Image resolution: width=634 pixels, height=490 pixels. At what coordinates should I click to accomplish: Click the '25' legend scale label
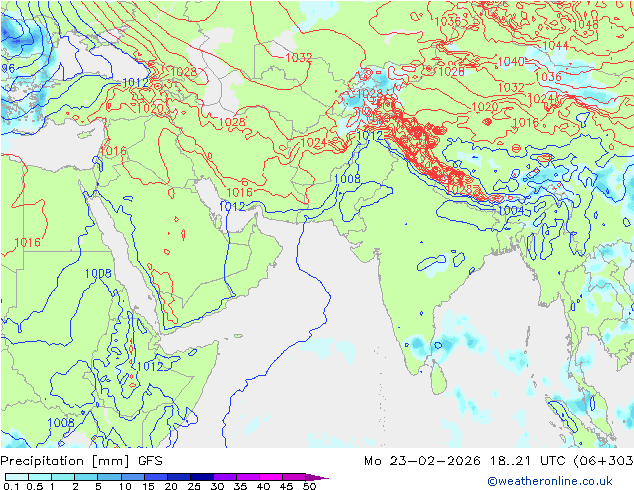click(x=194, y=486)
